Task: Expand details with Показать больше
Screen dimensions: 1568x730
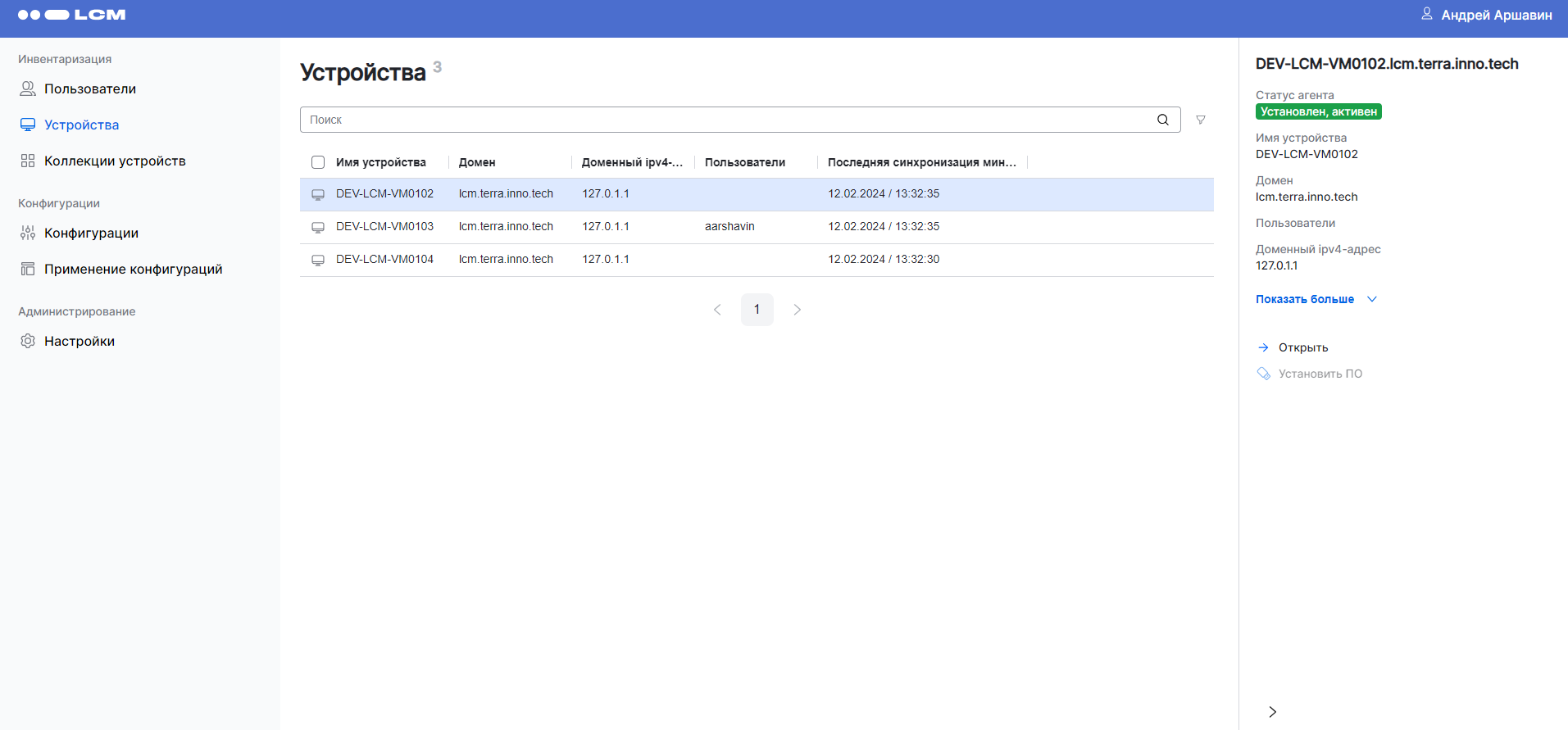Action: click(1315, 299)
